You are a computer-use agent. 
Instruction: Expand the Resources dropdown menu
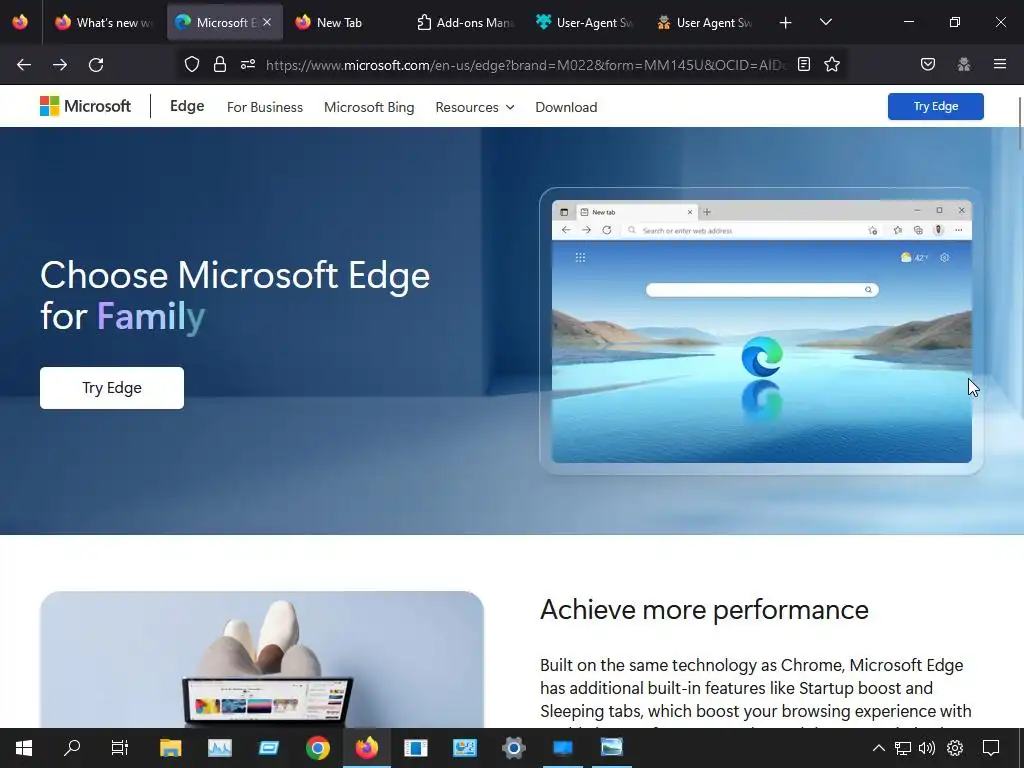pyautogui.click(x=475, y=107)
